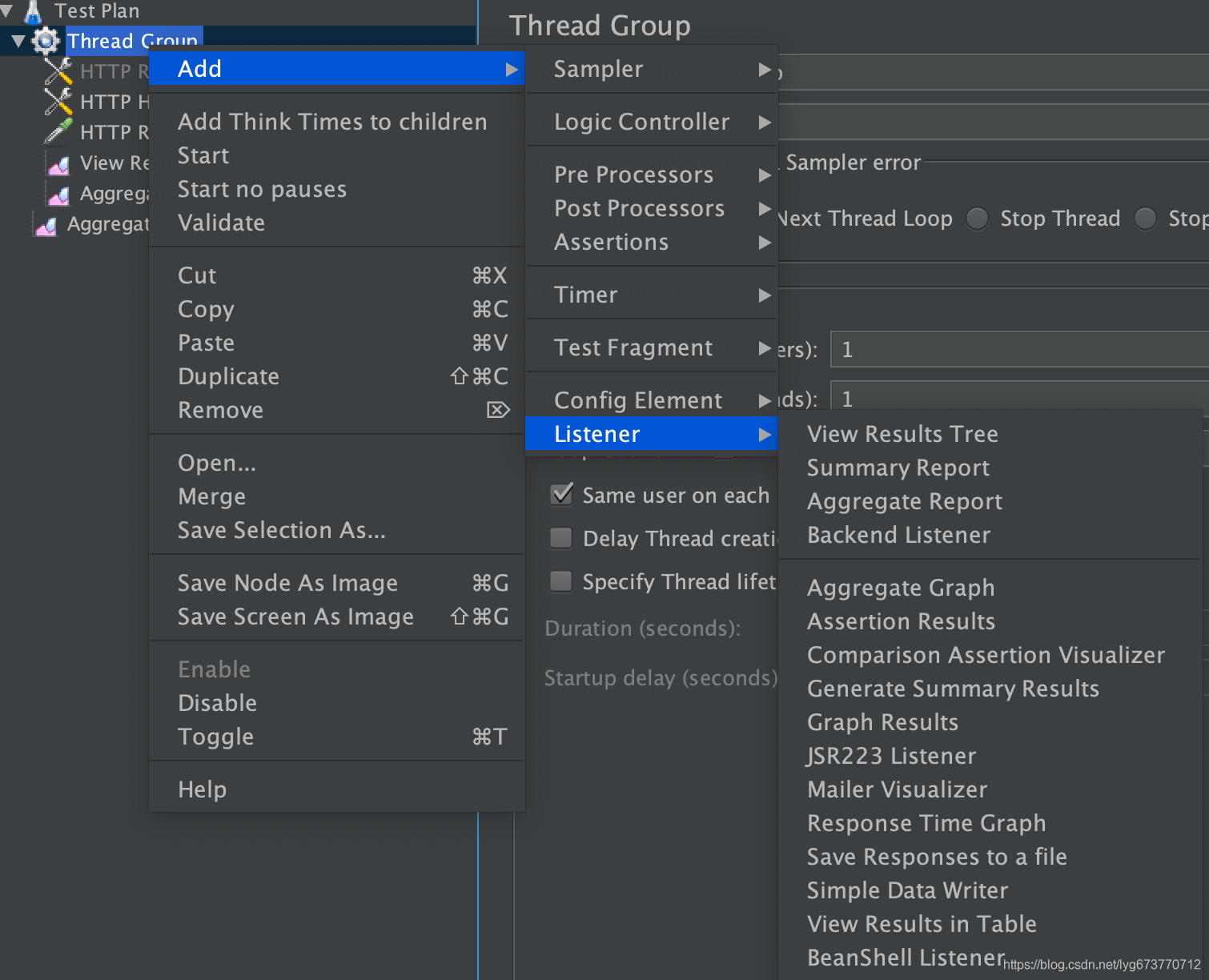Viewport: 1209px width, 980px height.
Task: Select Save Screen As Image
Action: pyautogui.click(x=336, y=617)
